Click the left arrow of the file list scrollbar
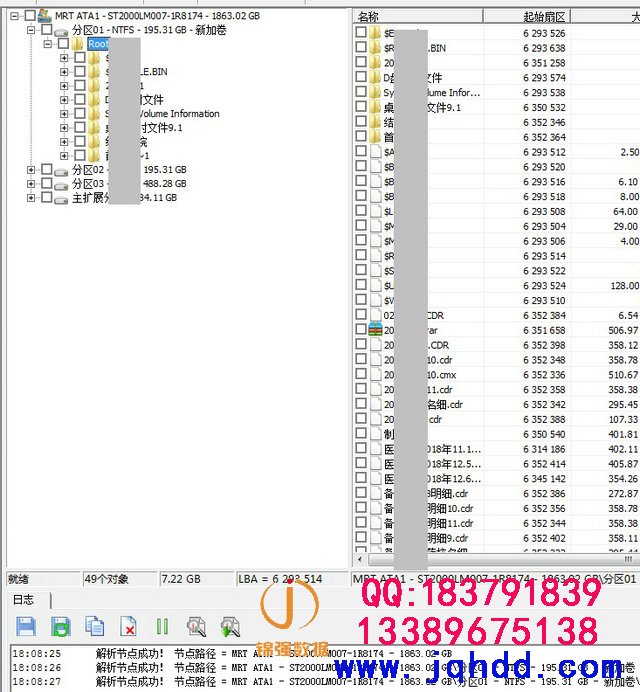Viewport: 640px width, 692px height. click(x=360, y=559)
